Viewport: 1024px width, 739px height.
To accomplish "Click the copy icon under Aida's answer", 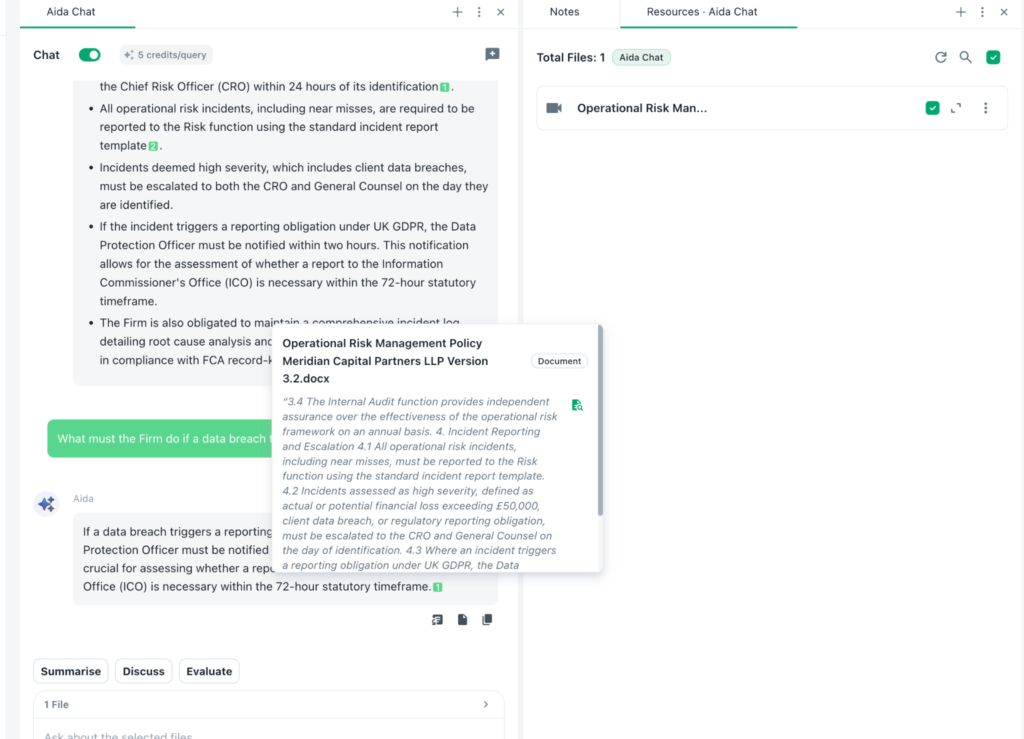I will [x=487, y=620].
